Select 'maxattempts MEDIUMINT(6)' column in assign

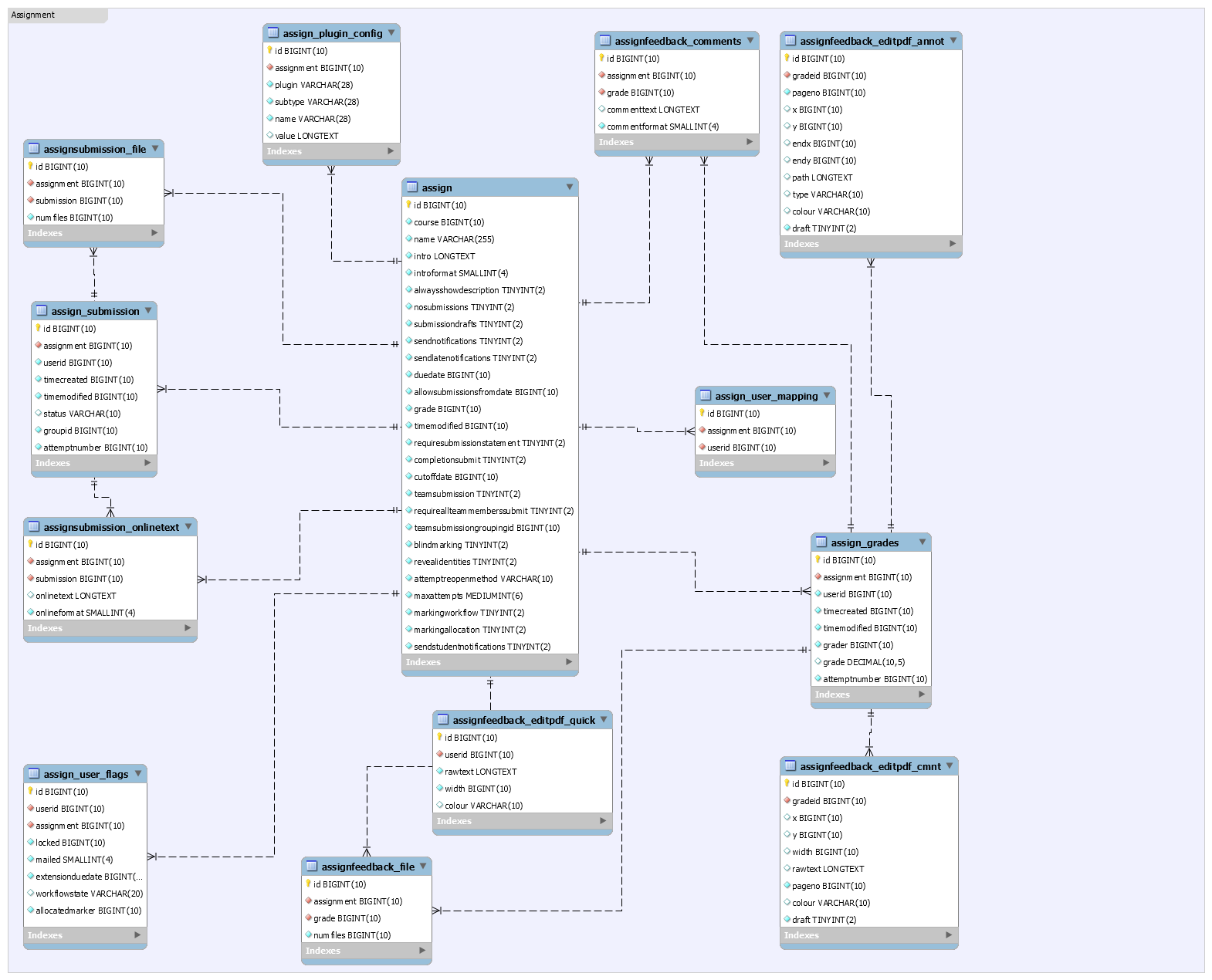[490, 596]
